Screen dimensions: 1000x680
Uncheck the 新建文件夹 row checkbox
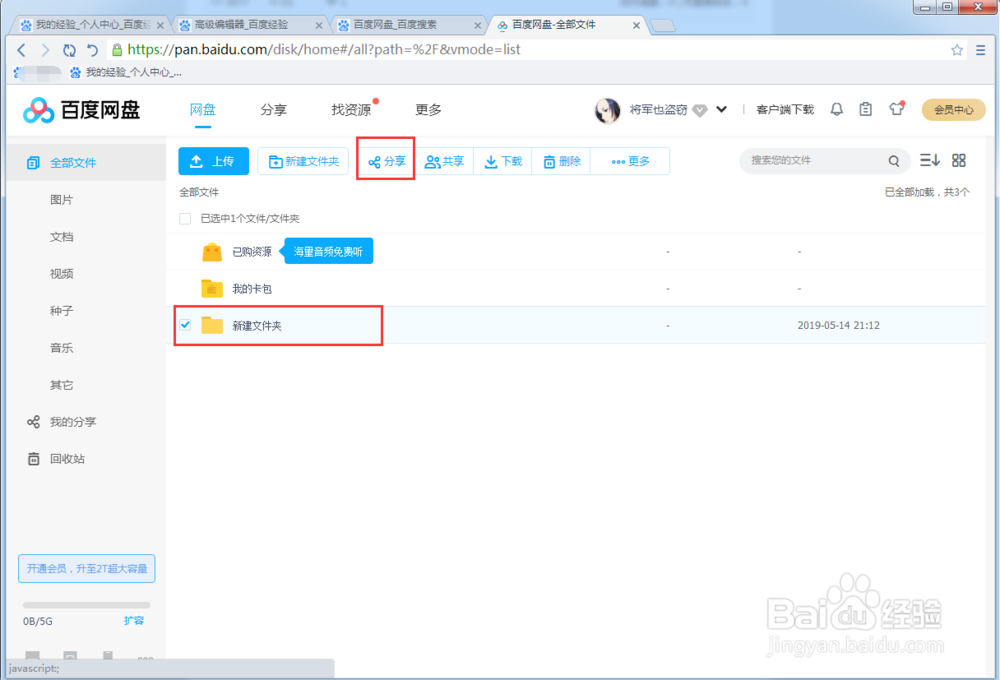click(185, 325)
